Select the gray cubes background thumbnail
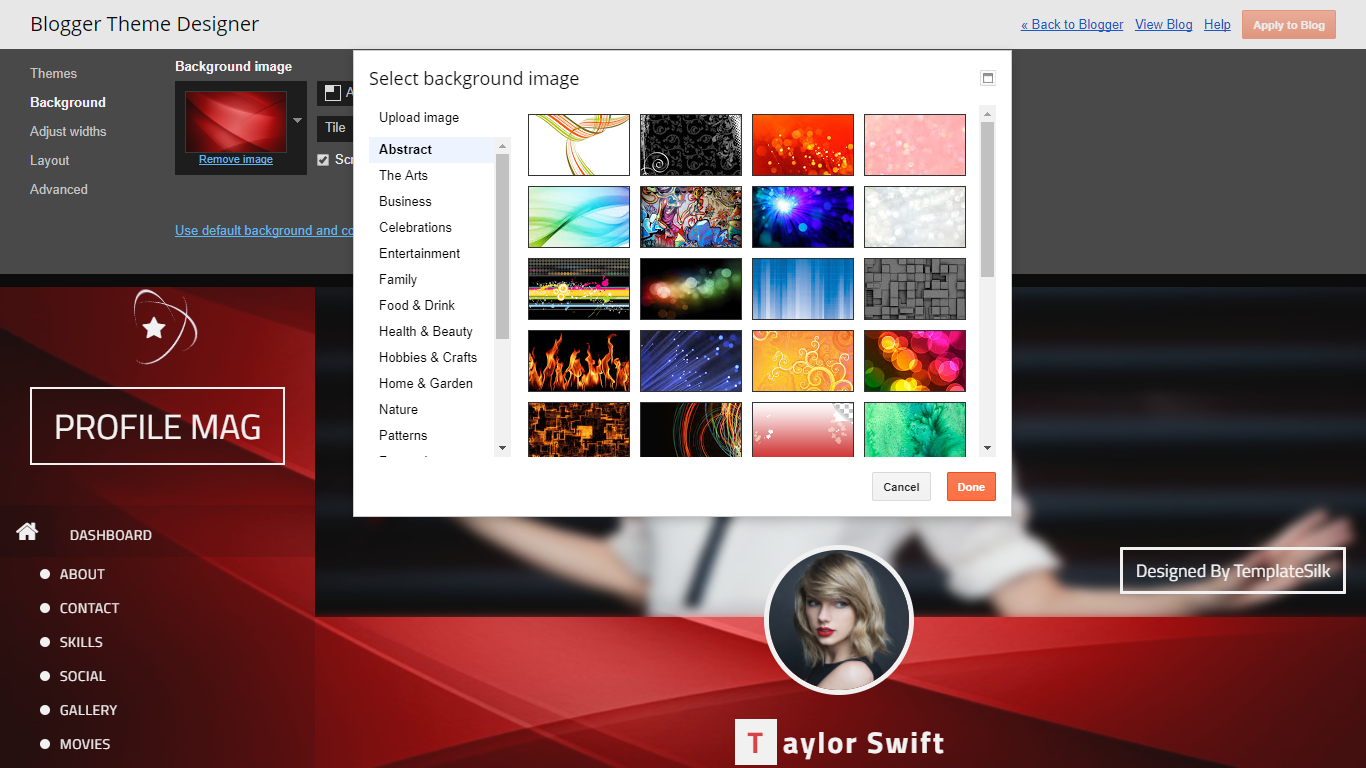1366x768 pixels. [x=915, y=289]
